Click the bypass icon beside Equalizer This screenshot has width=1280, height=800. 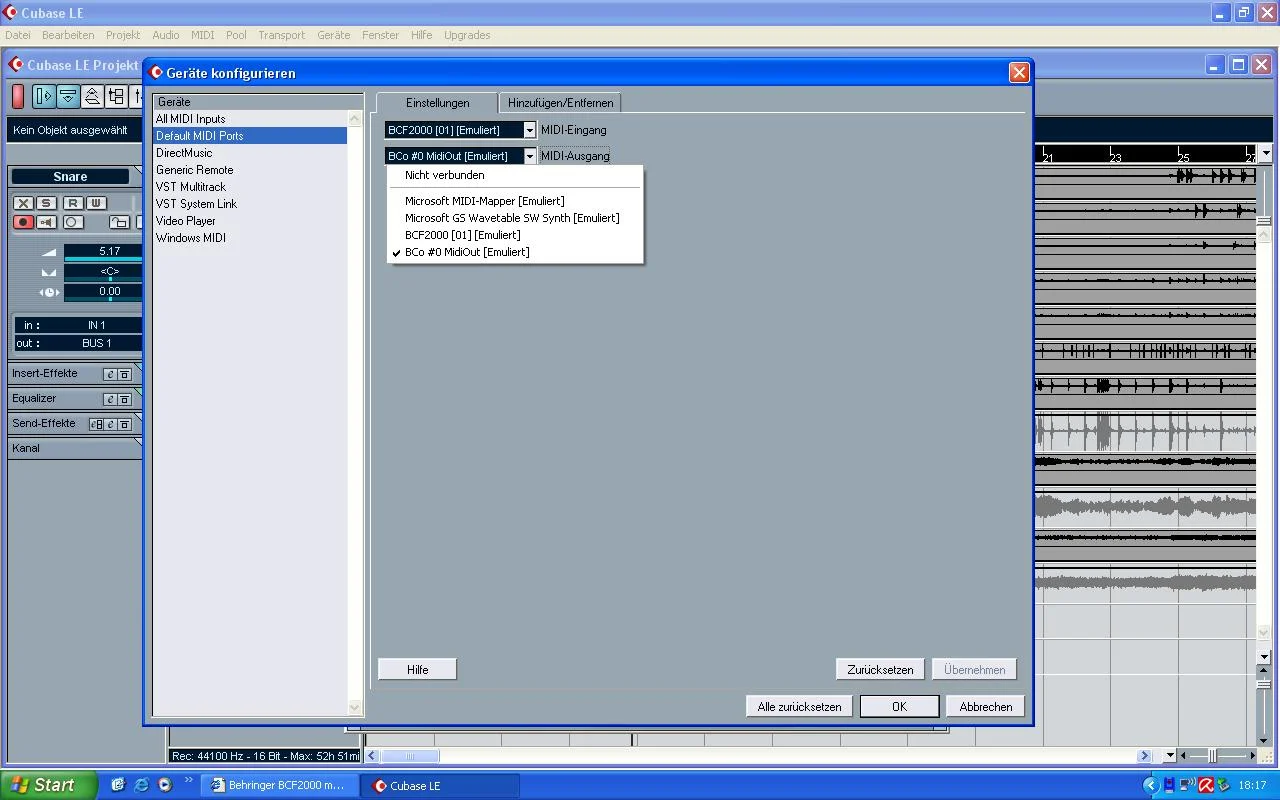coord(125,399)
